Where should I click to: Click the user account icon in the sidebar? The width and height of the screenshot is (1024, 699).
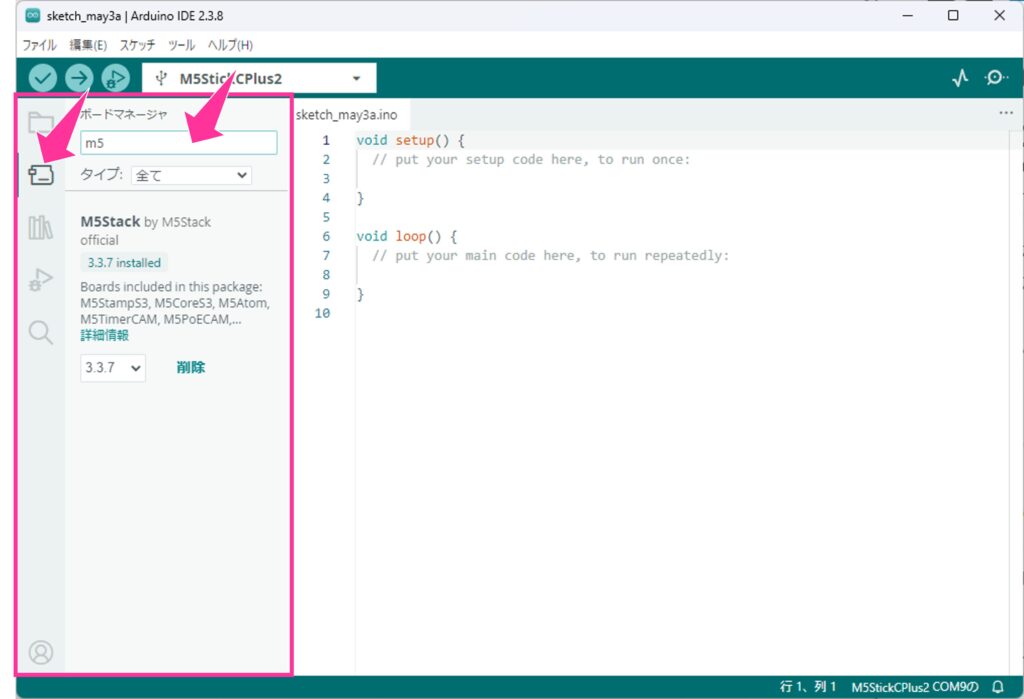click(x=40, y=652)
